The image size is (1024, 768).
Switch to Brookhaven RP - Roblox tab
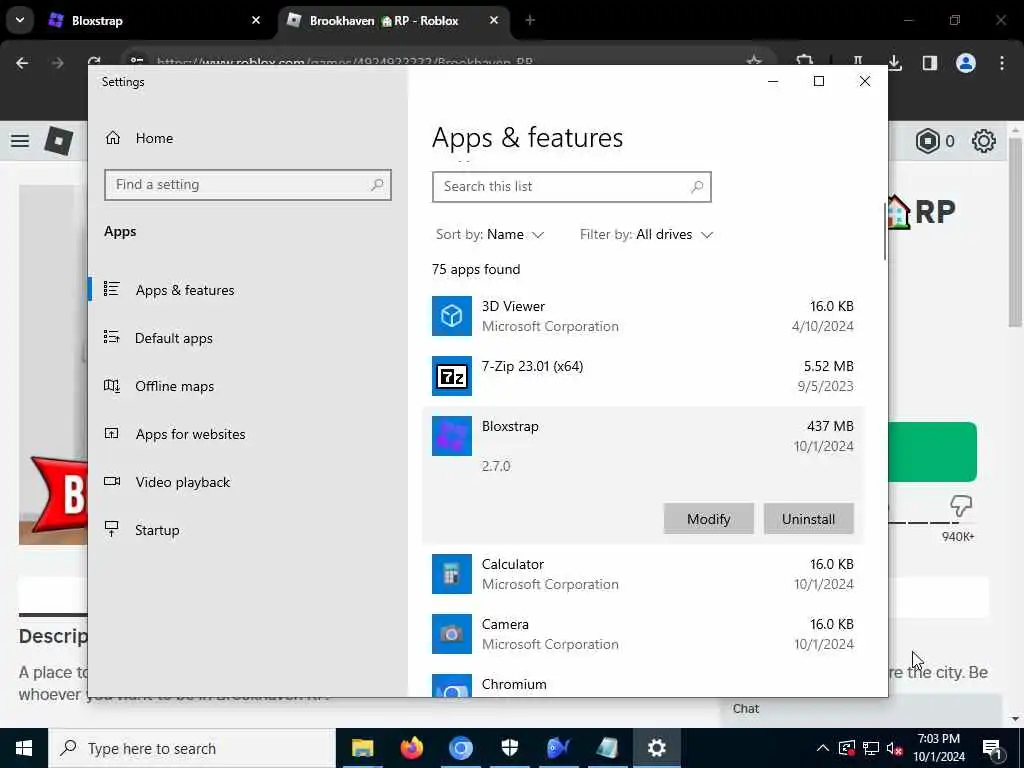(x=393, y=21)
